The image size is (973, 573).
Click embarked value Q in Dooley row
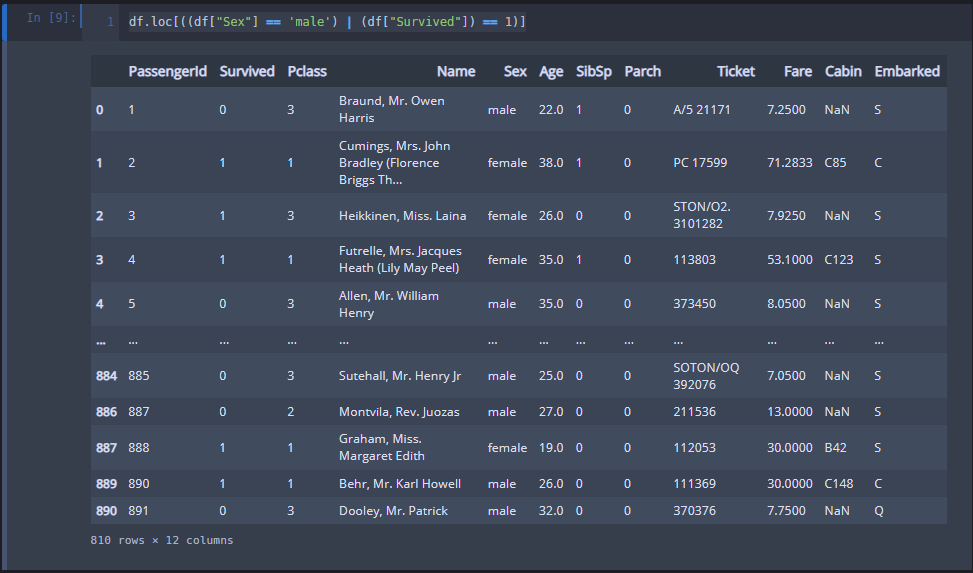[879, 511]
